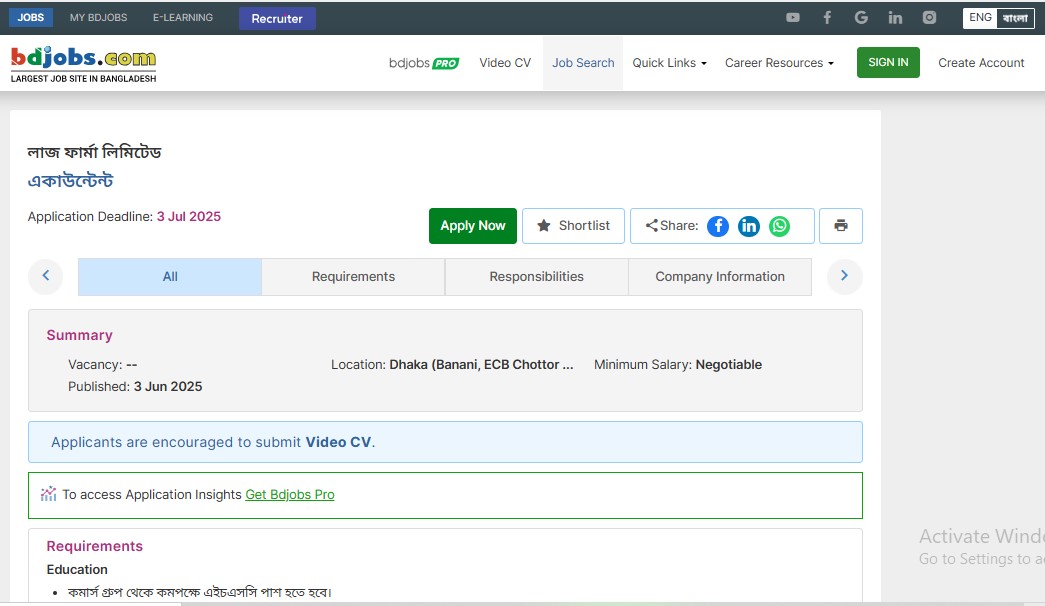The width and height of the screenshot is (1045, 606).
Task: Open the Create Account link
Action: (x=981, y=63)
